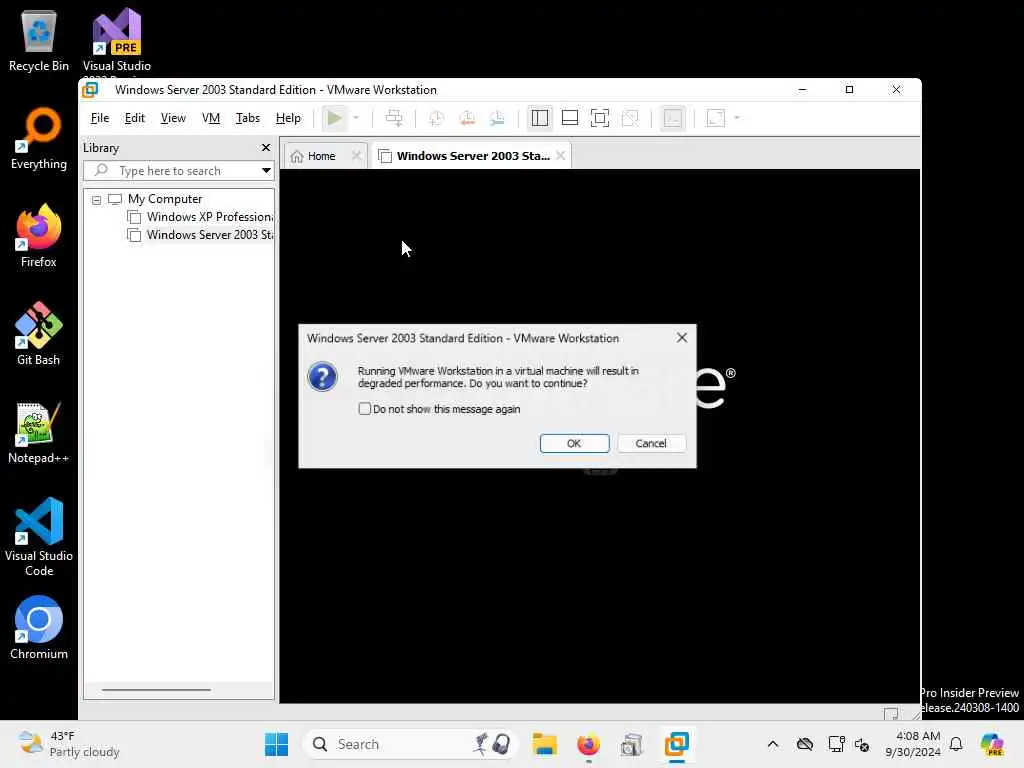Open the library search dropdown arrow
1024x768 pixels.
266,170
